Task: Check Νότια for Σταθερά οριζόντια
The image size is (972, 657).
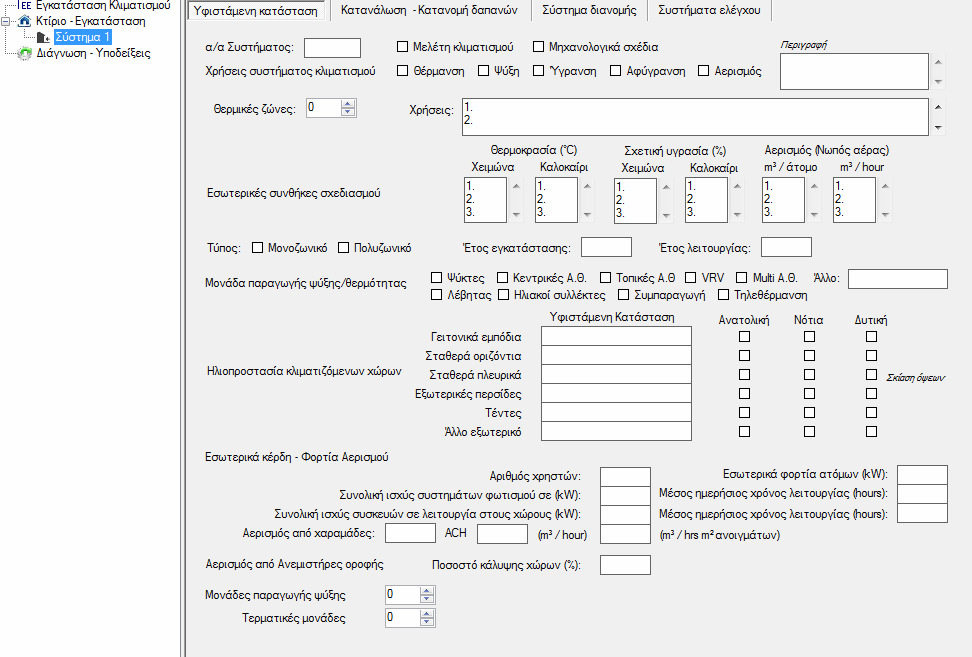Action: point(810,356)
